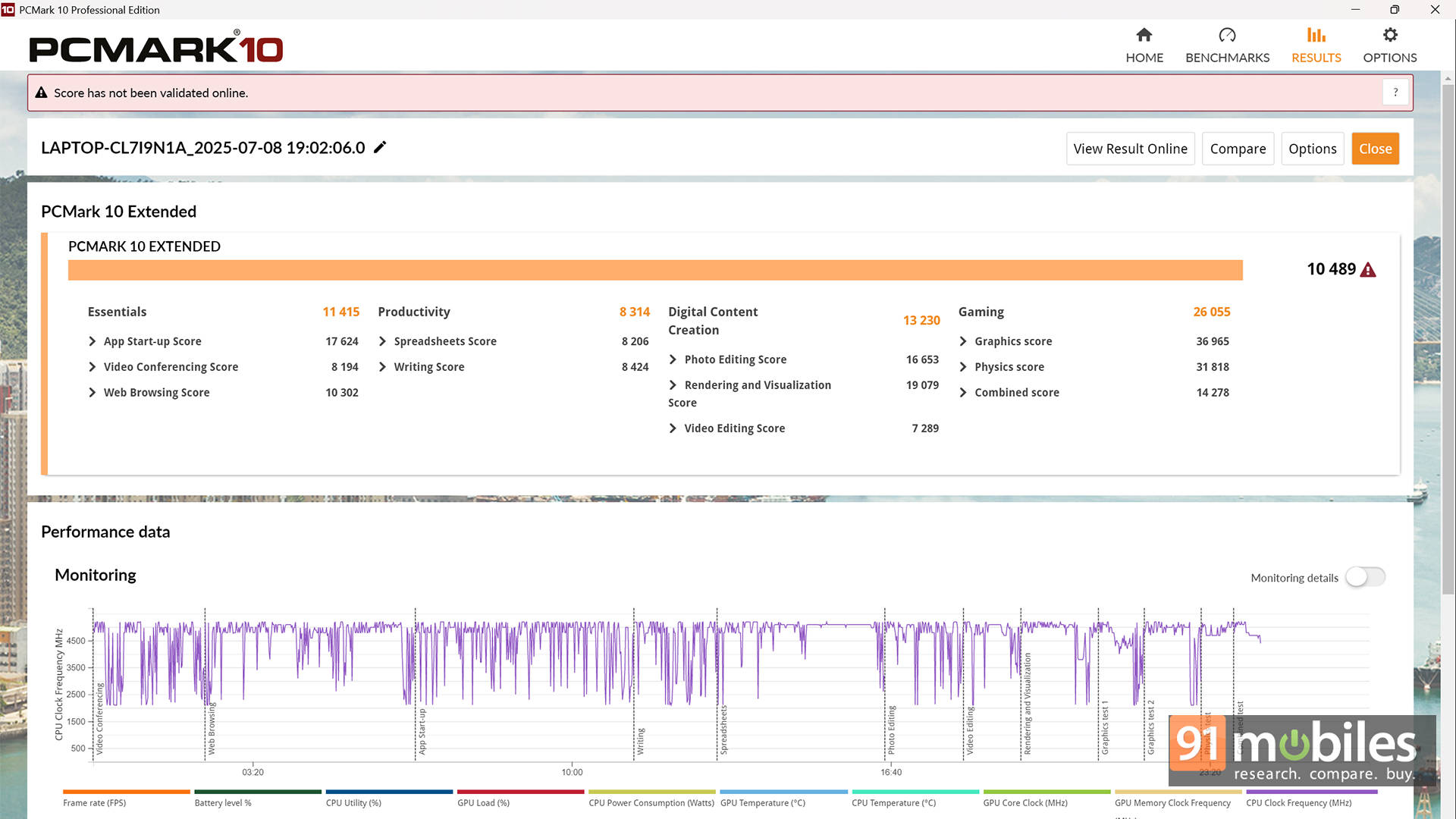Open the Results bar chart icon
This screenshot has height=819, width=1456.
tap(1316, 35)
